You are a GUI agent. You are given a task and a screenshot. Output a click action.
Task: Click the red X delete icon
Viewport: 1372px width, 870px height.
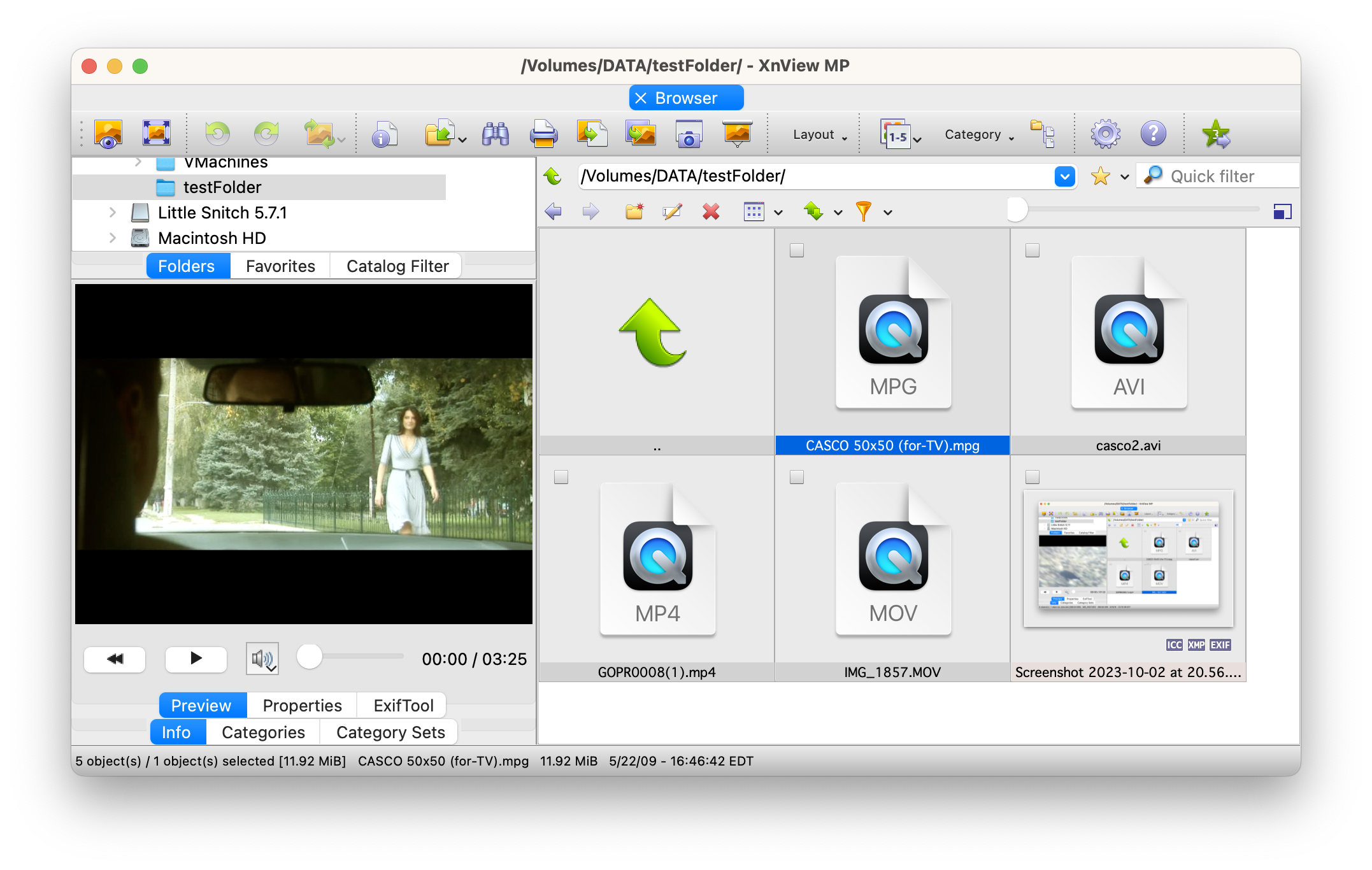coord(711,211)
